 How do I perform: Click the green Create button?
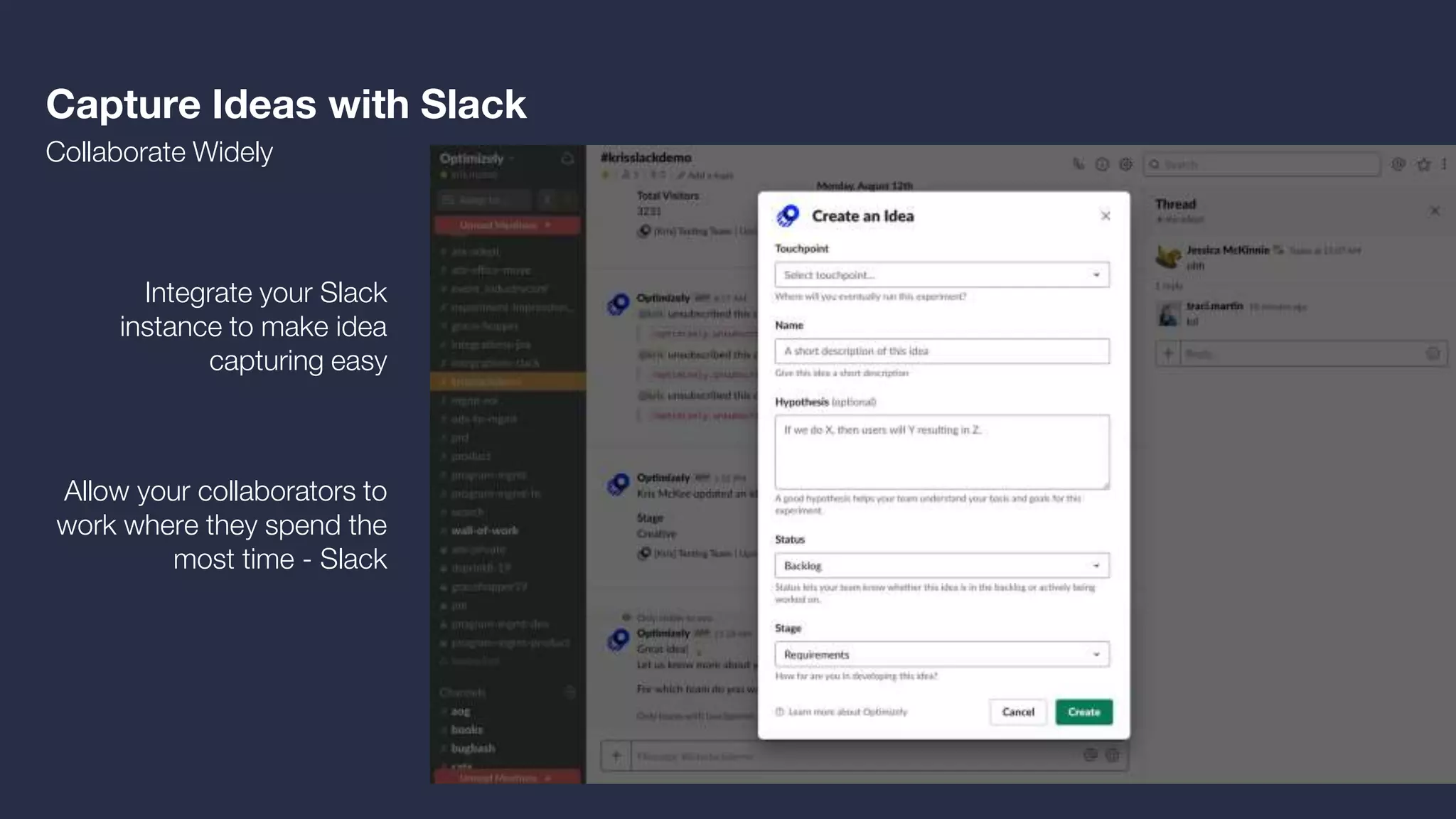[x=1083, y=712]
